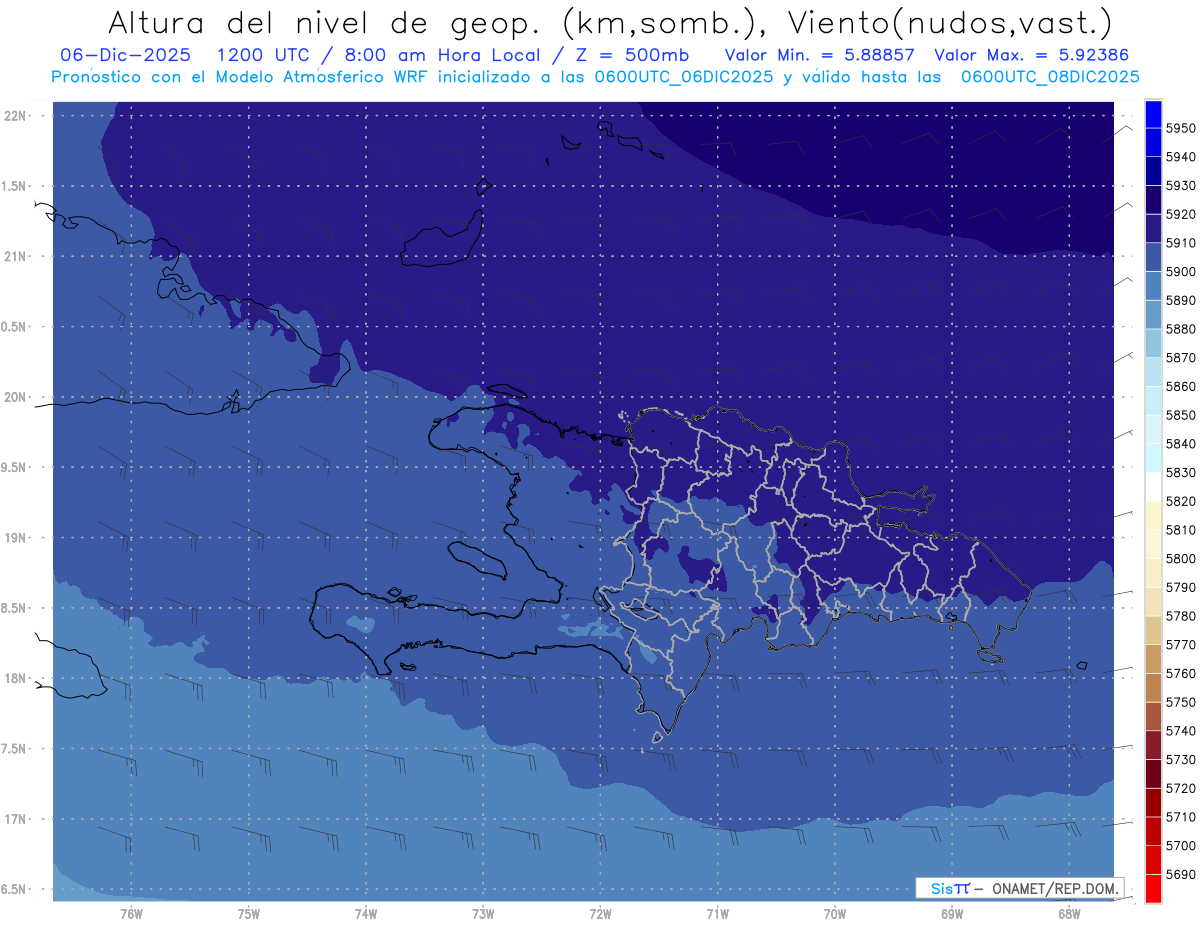This screenshot has width=1200, height=927.
Task: Click the 68W longitude label
Action: pos(1069,913)
